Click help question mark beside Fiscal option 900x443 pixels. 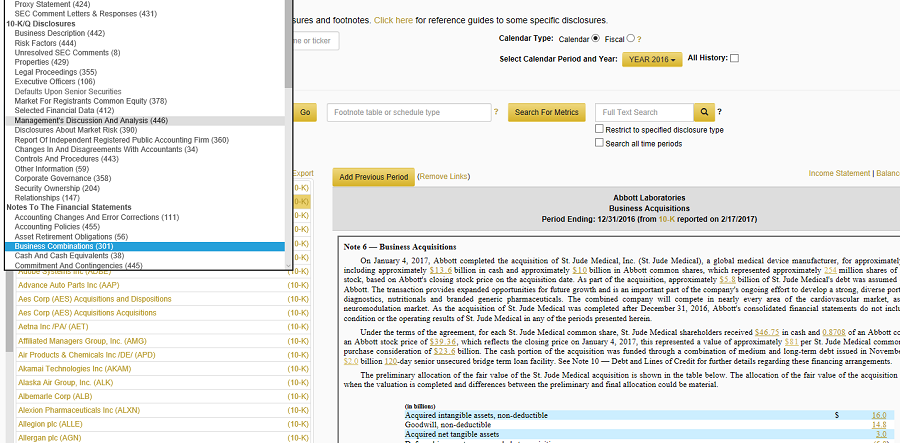(x=638, y=39)
